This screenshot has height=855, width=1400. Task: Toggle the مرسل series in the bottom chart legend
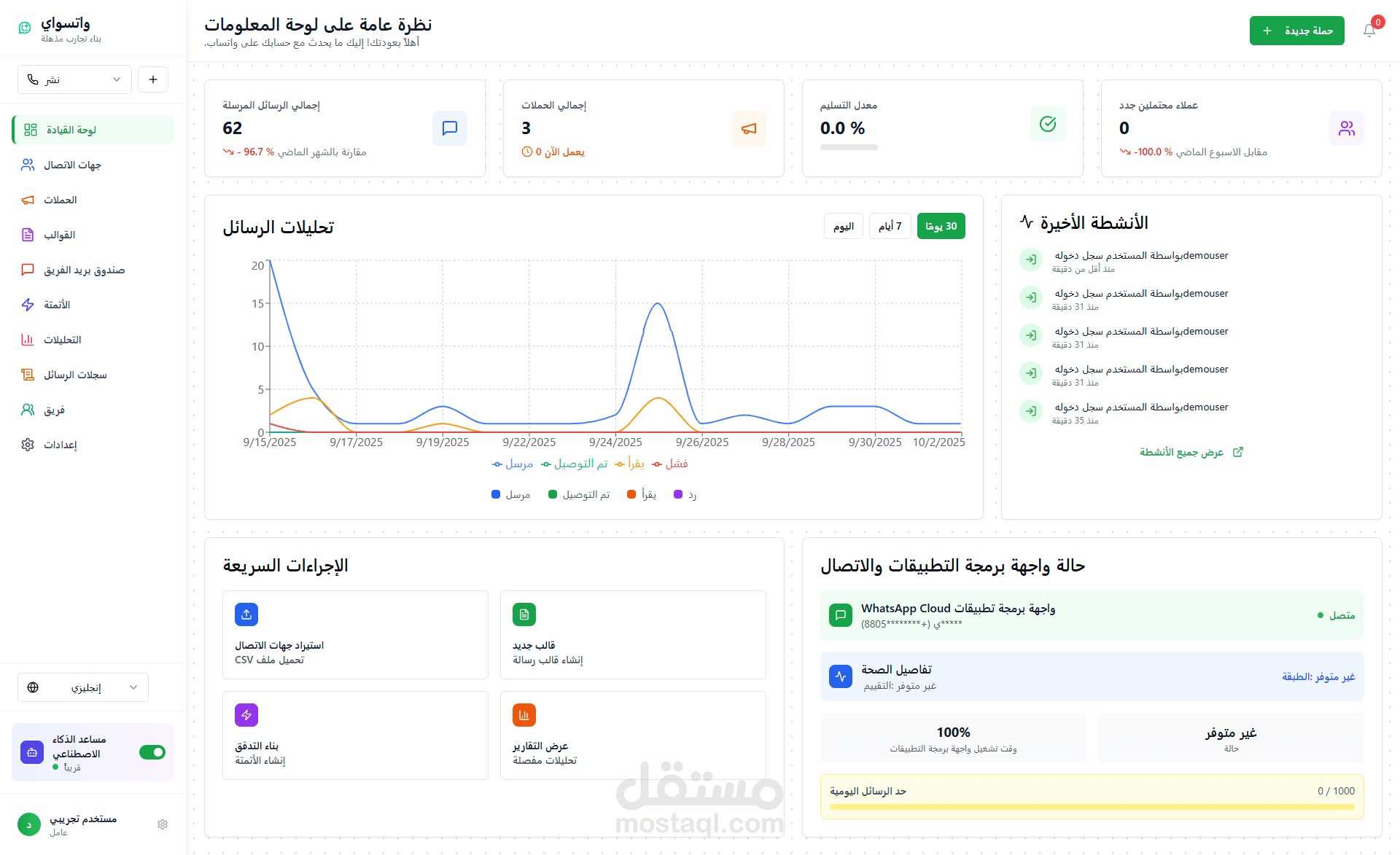click(x=511, y=495)
